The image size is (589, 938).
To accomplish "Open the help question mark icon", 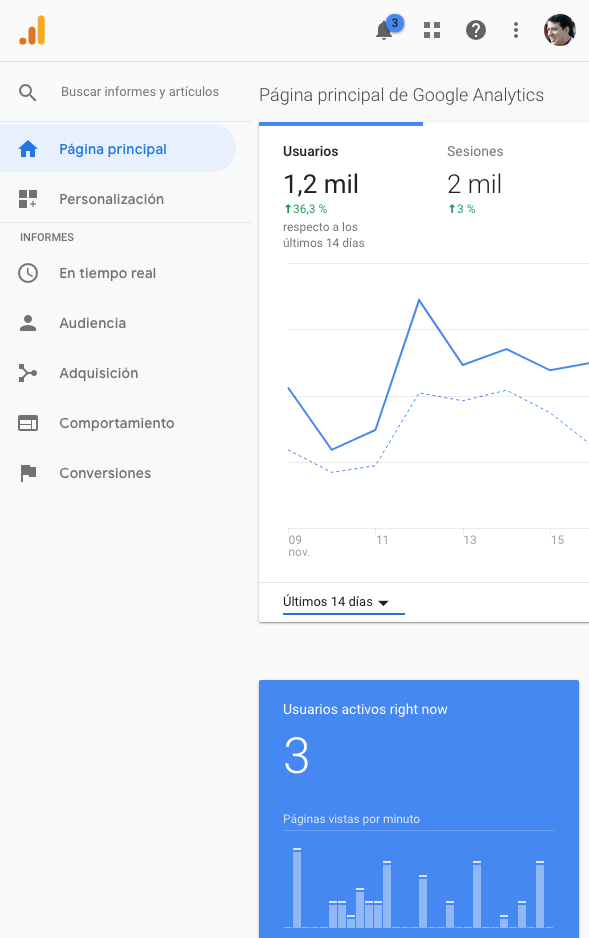I will [x=476, y=30].
